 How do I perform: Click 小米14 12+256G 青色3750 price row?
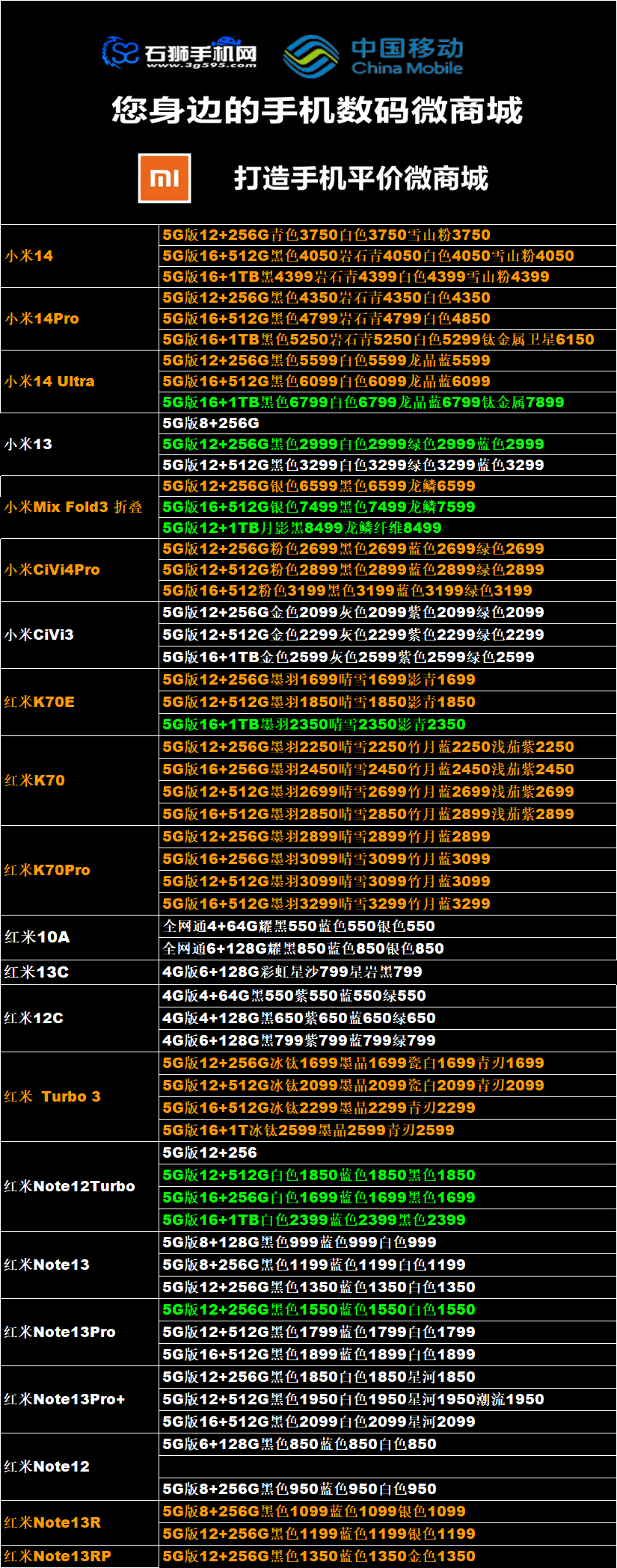[x=387, y=235]
